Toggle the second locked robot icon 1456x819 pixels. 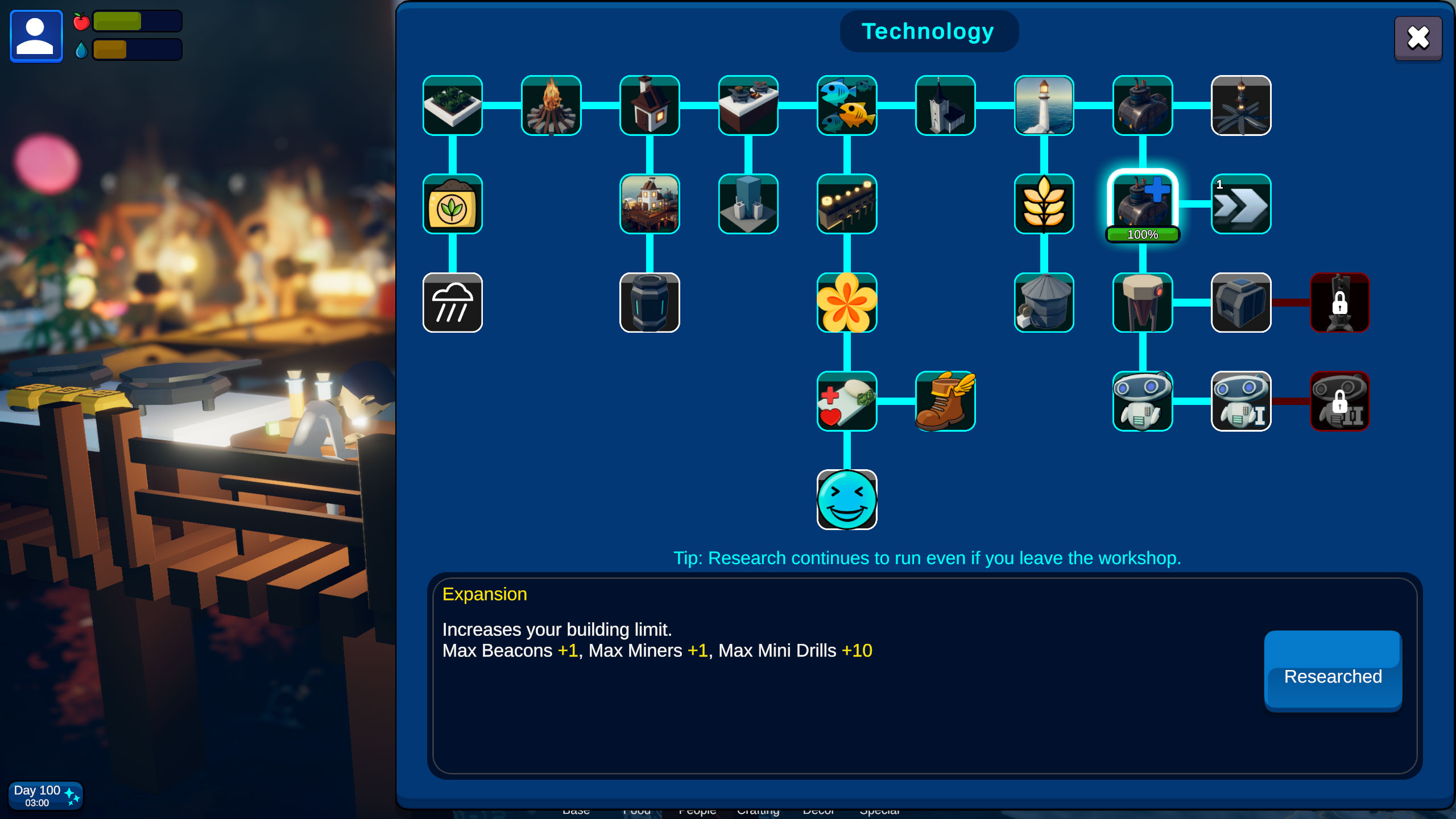[x=1340, y=400]
